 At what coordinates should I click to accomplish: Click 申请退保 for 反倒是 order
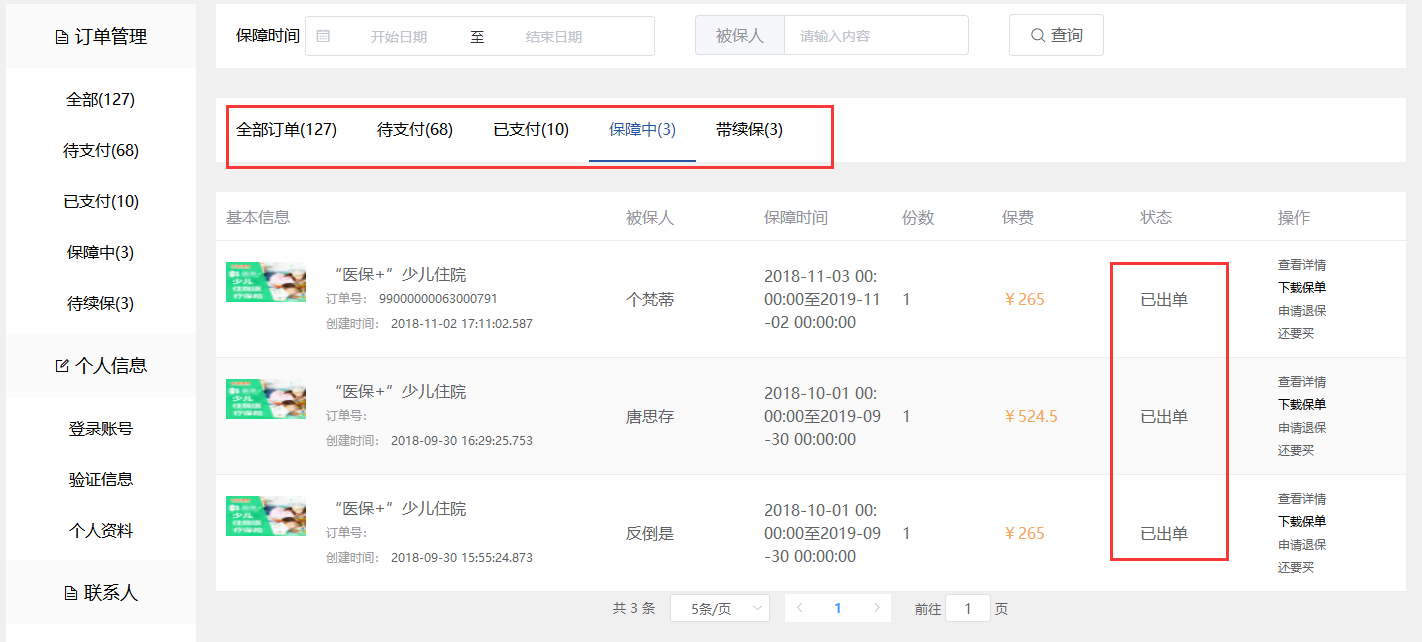[1302, 545]
